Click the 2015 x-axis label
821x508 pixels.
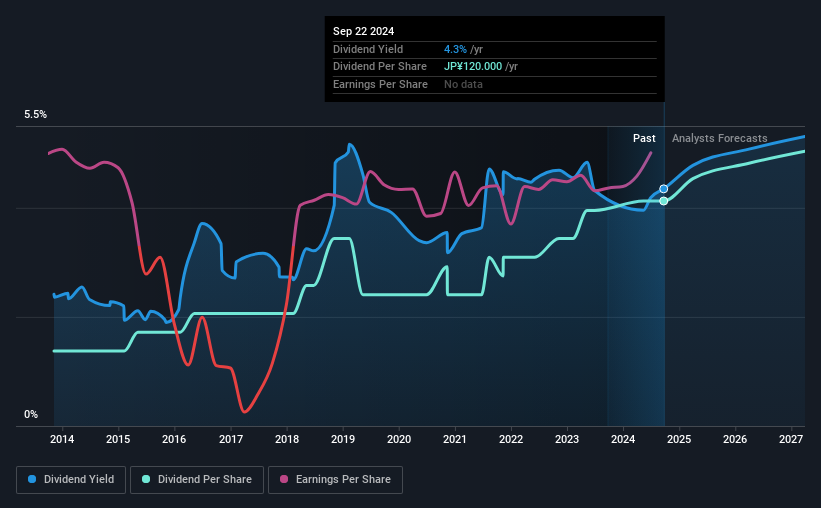click(x=118, y=439)
